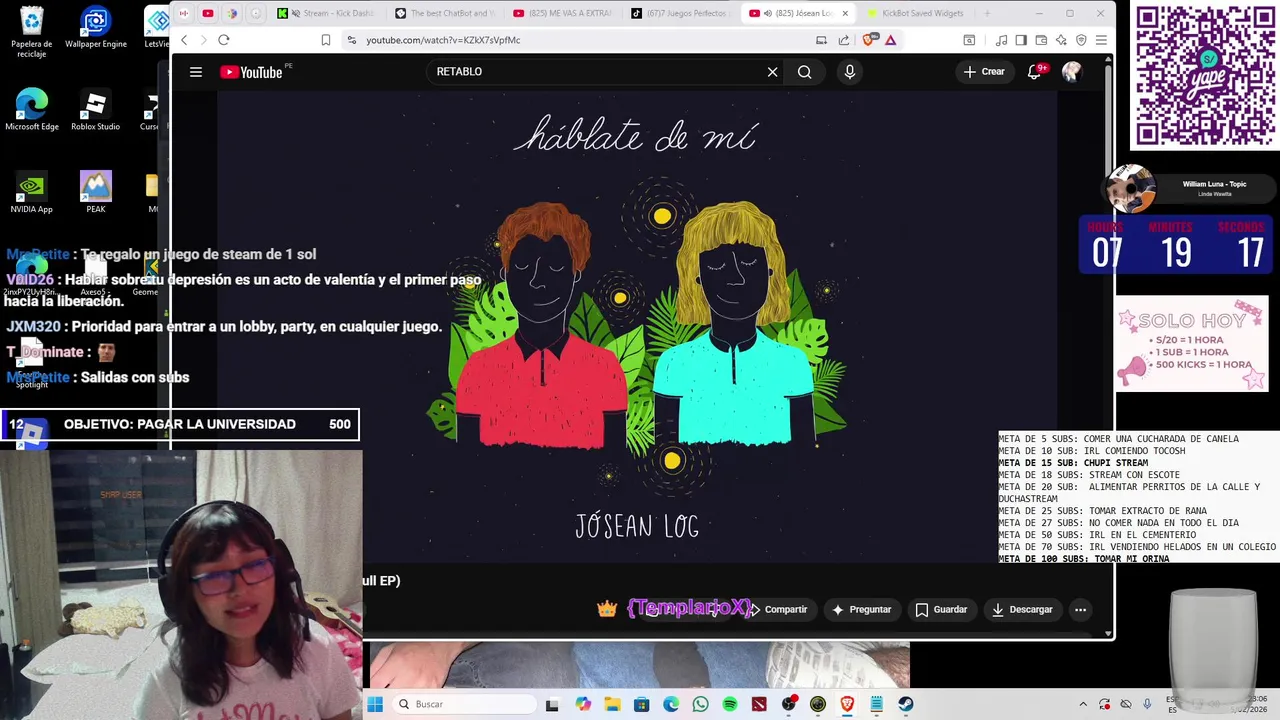Open Microsoft Store from the taskbar
The image size is (1280, 720).
(x=641, y=704)
